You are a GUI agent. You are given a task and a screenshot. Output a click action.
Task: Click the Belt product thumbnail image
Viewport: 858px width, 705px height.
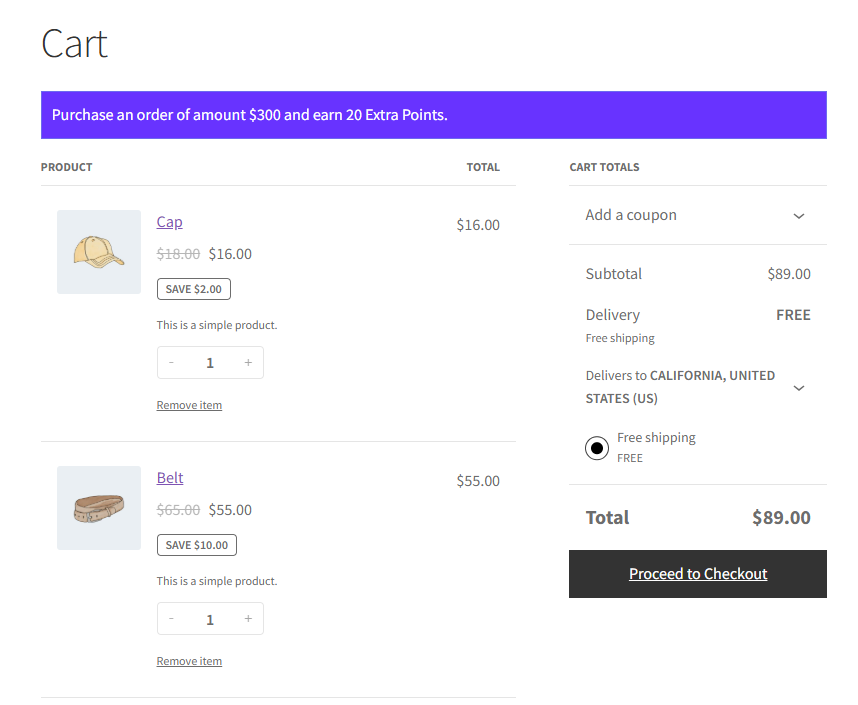click(x=99, y=508)
